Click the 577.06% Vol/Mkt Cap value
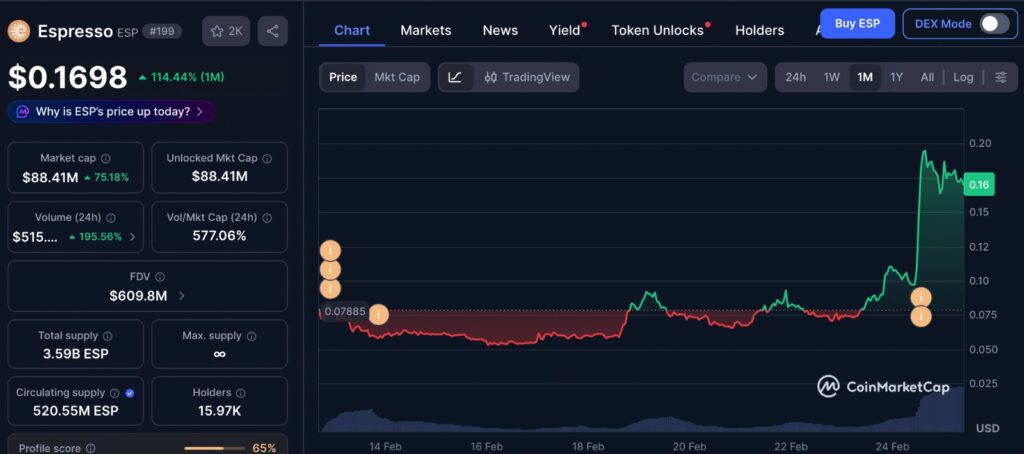 click(219, 236)
